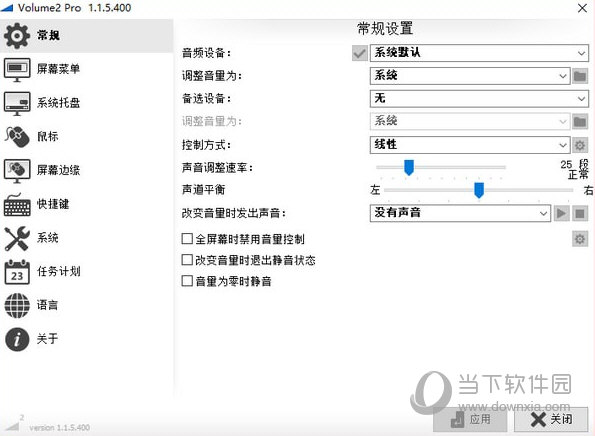Play the volume change sound preview
This screenshot has width=595, height=436.
pos(561,213)
